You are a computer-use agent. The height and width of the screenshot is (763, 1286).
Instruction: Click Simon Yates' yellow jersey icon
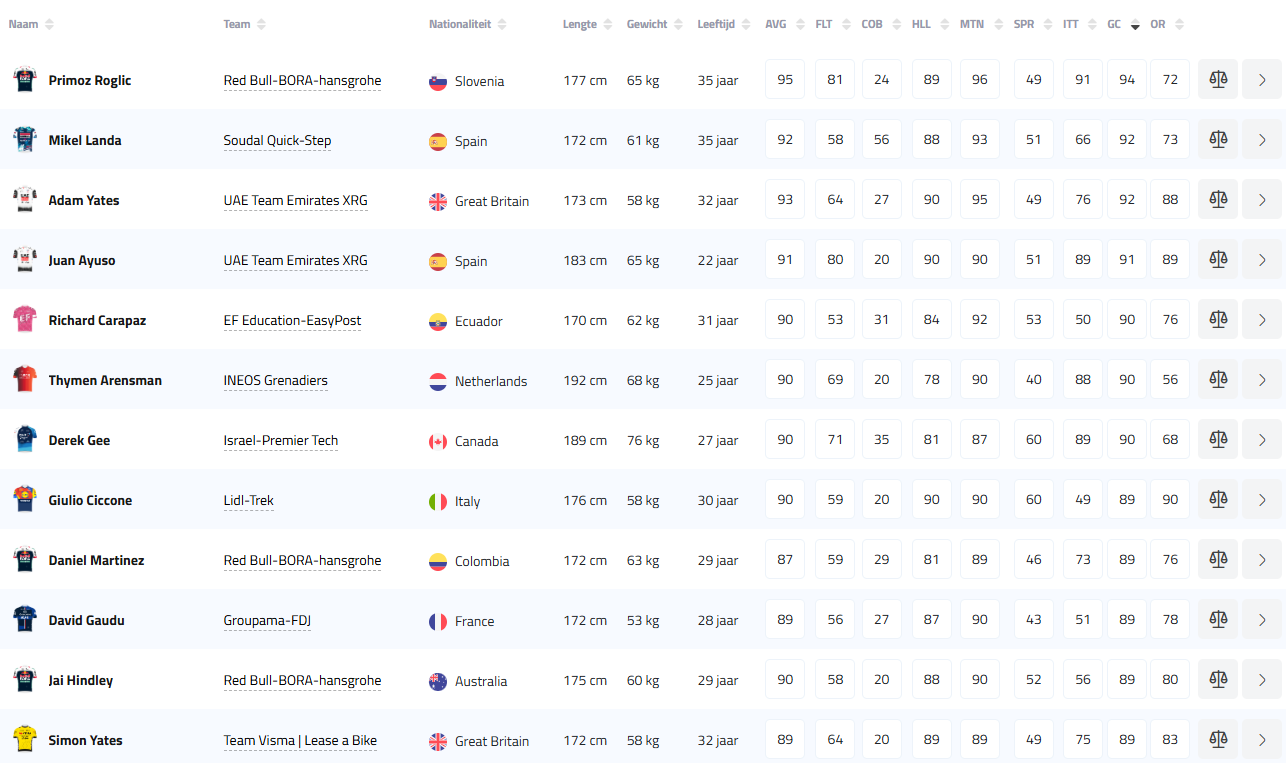(x=24, y=740)
